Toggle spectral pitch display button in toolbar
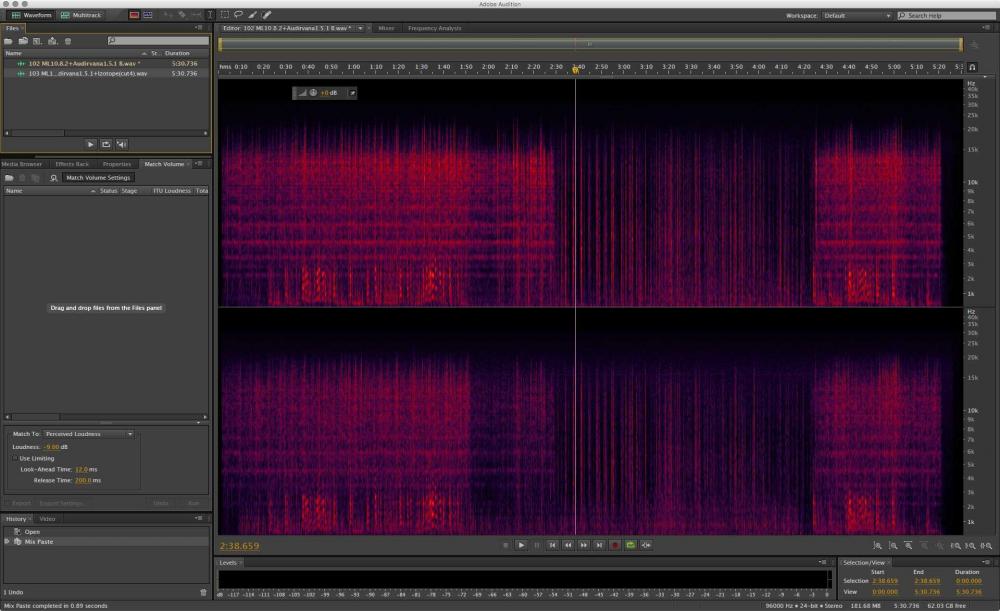 [x=148, y=15]
